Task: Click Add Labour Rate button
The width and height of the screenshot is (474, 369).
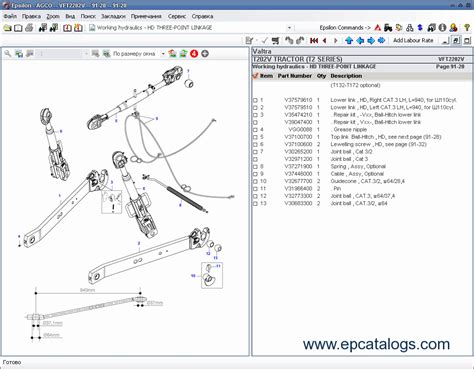Action: [x=413, y=40]
